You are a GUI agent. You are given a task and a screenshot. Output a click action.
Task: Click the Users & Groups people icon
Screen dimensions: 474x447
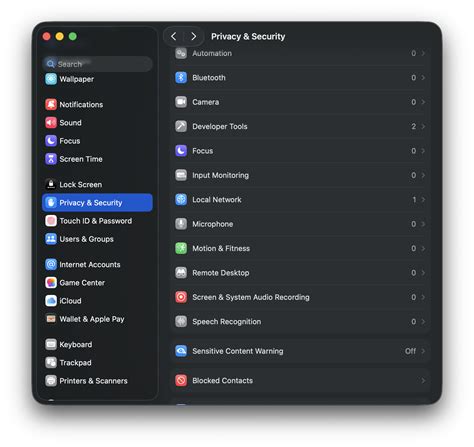[51, 239]
